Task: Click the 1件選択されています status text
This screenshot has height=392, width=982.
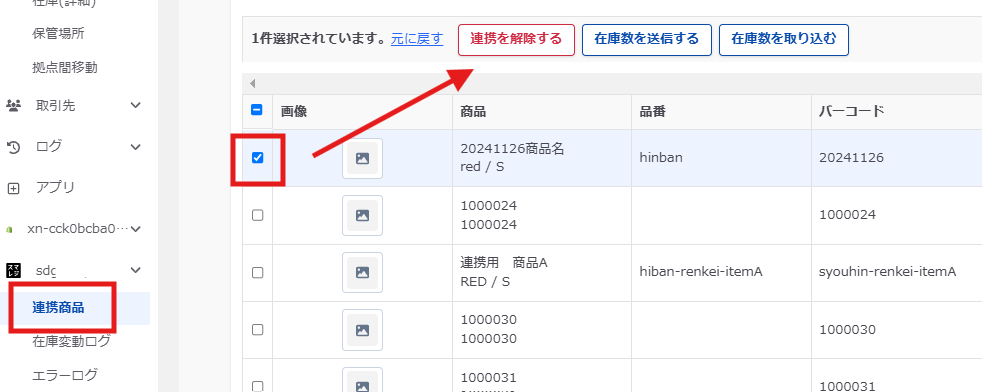Action: coord(318,39)
